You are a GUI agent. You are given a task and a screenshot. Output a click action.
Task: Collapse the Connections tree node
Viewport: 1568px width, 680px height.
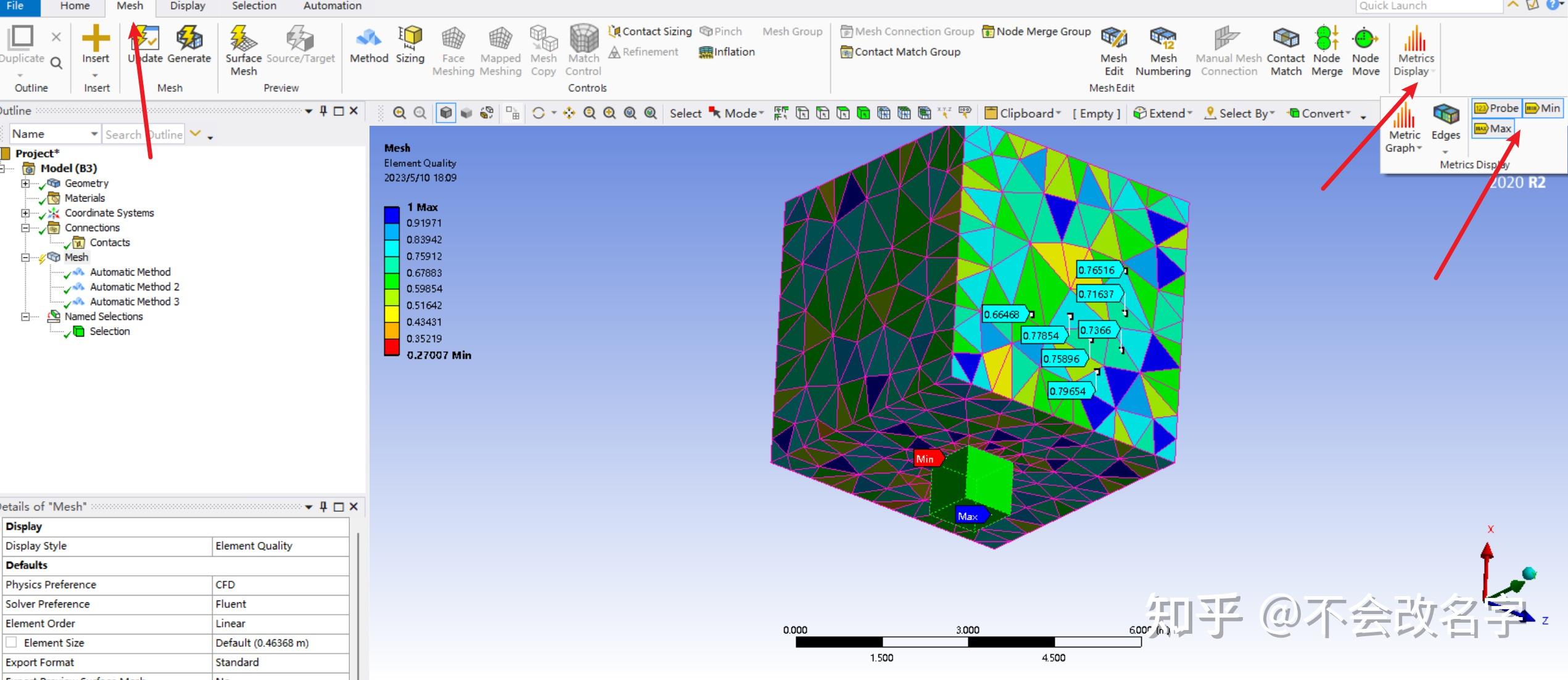click(25, 227)
